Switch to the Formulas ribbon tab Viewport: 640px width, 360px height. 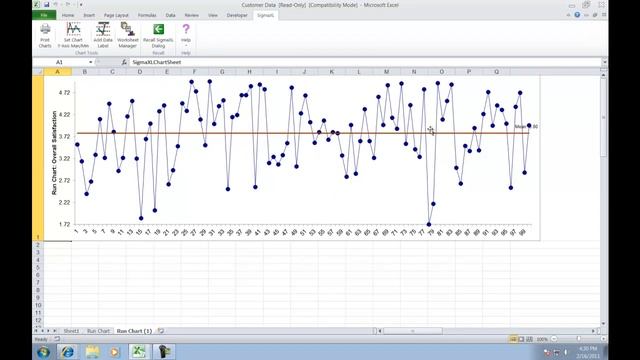pos(147,15)
